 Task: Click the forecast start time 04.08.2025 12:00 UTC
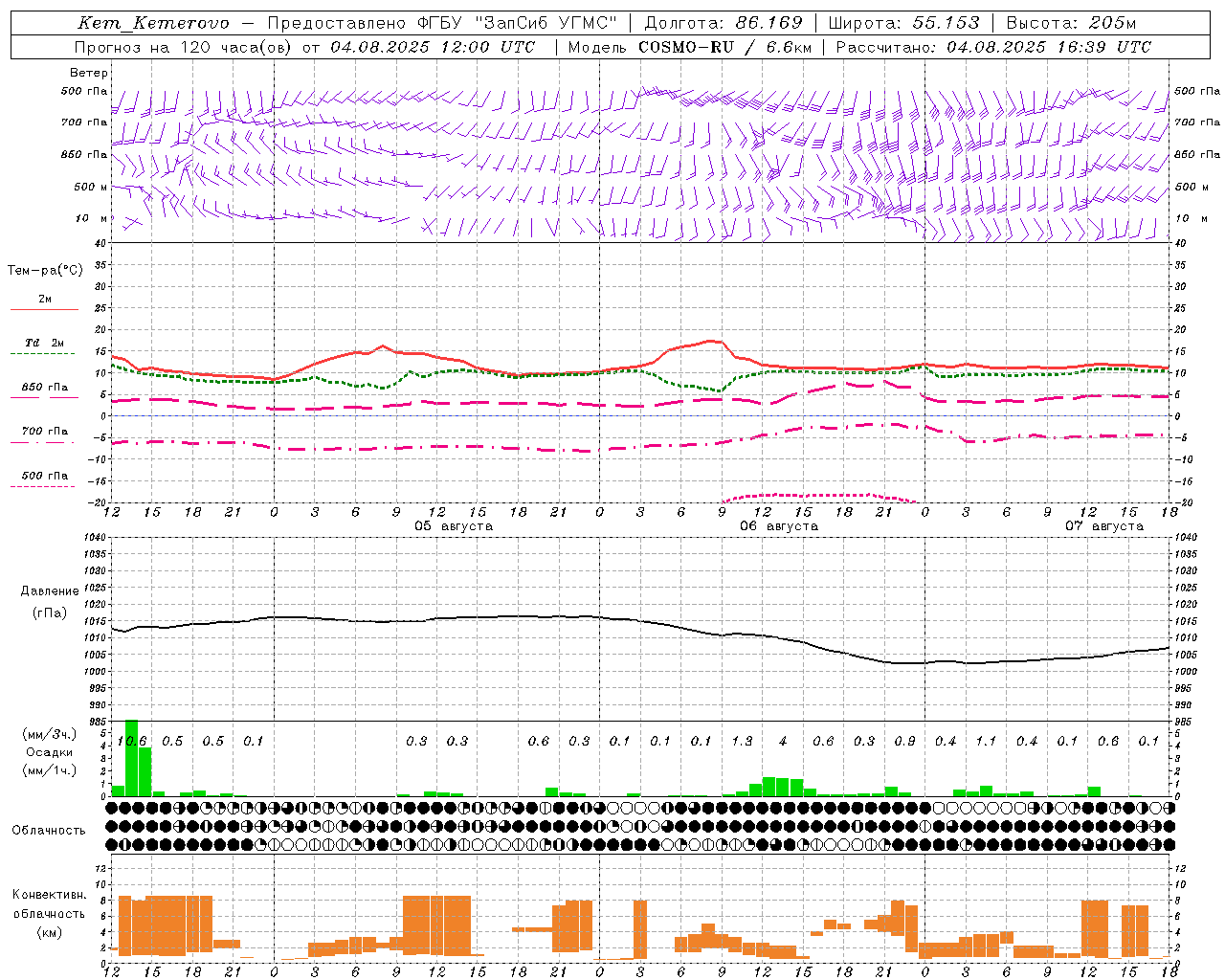433,47
